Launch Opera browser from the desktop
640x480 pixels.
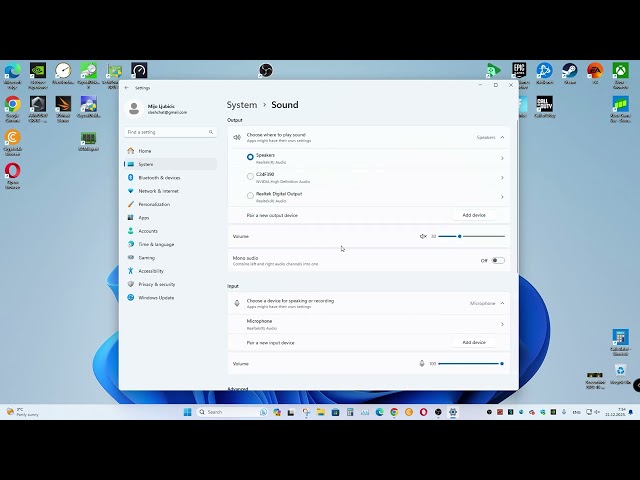(x=13, y=176)
